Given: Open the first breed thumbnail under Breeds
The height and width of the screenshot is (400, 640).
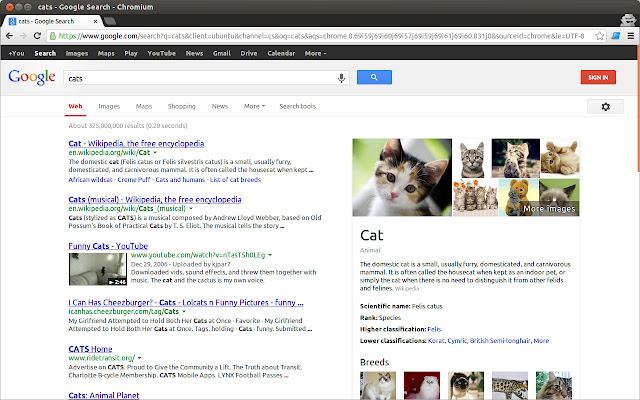Looking at the screenshot, I should point(378,385).
